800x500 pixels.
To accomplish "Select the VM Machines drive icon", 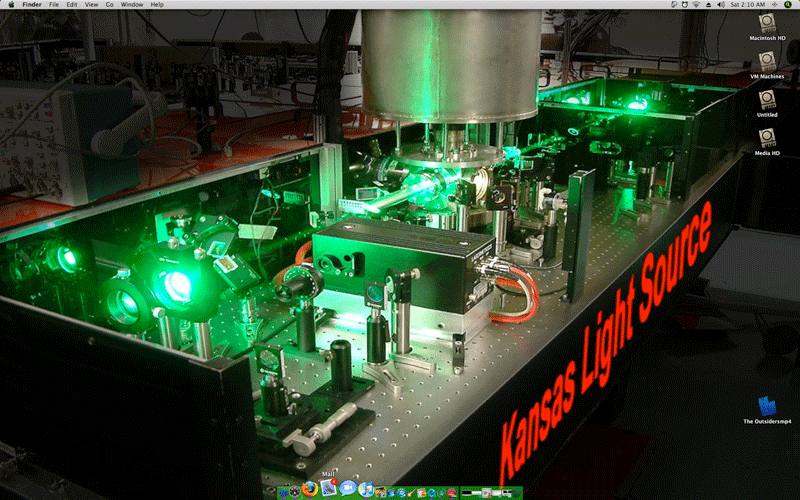I will click(767, 62).
